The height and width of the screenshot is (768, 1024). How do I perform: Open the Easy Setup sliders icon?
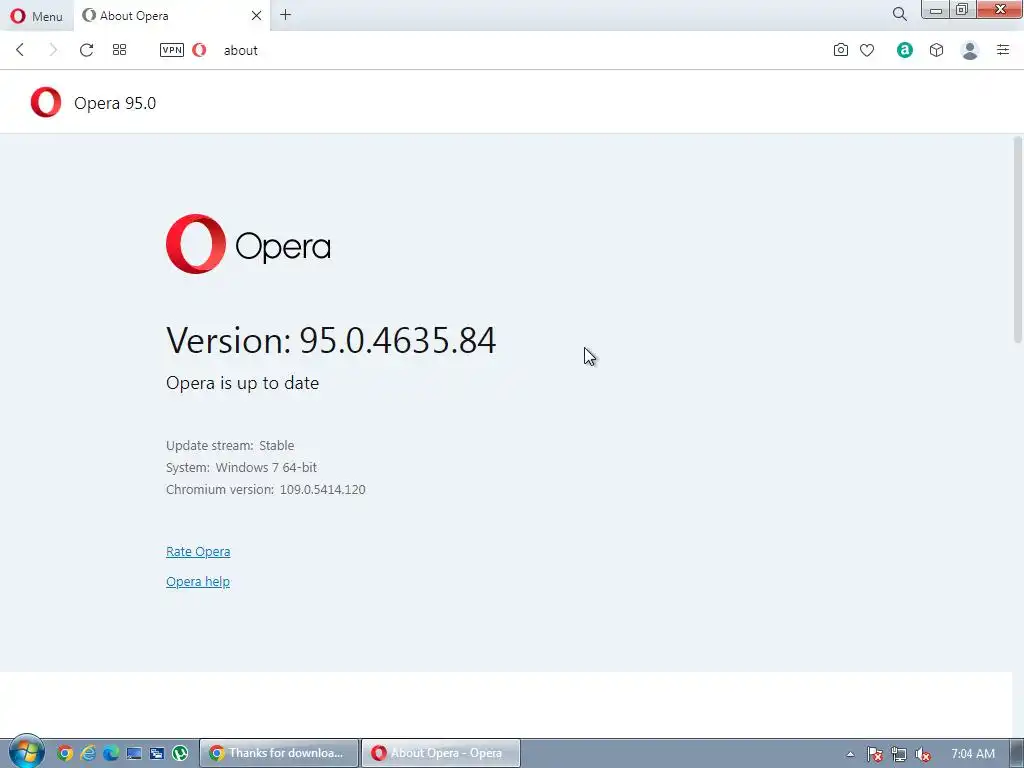tap(1003, 50)
